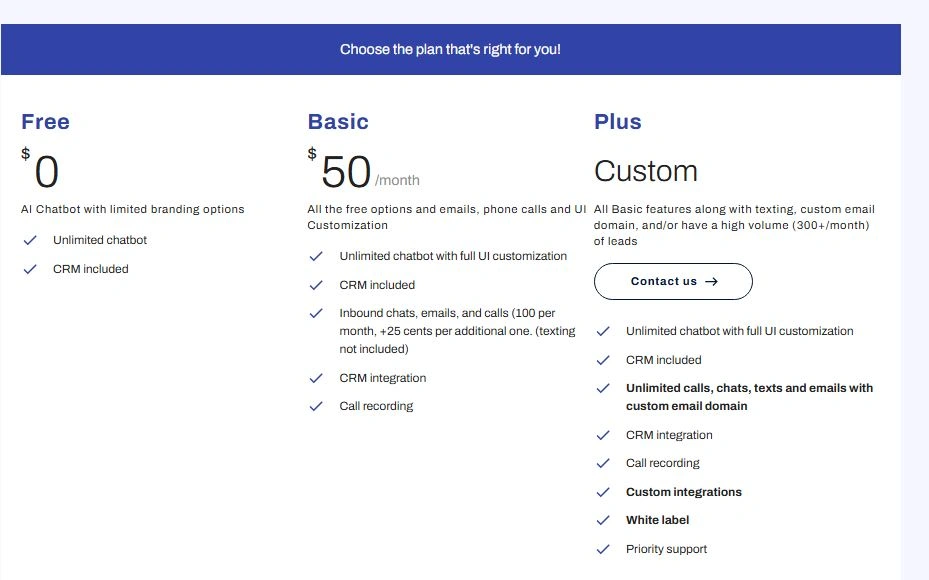Viewport: 929px width, 580px height.
Task: Click checkmark beside Basic plan Call recording
Action: pyautogui.click(x=316, y=406)
